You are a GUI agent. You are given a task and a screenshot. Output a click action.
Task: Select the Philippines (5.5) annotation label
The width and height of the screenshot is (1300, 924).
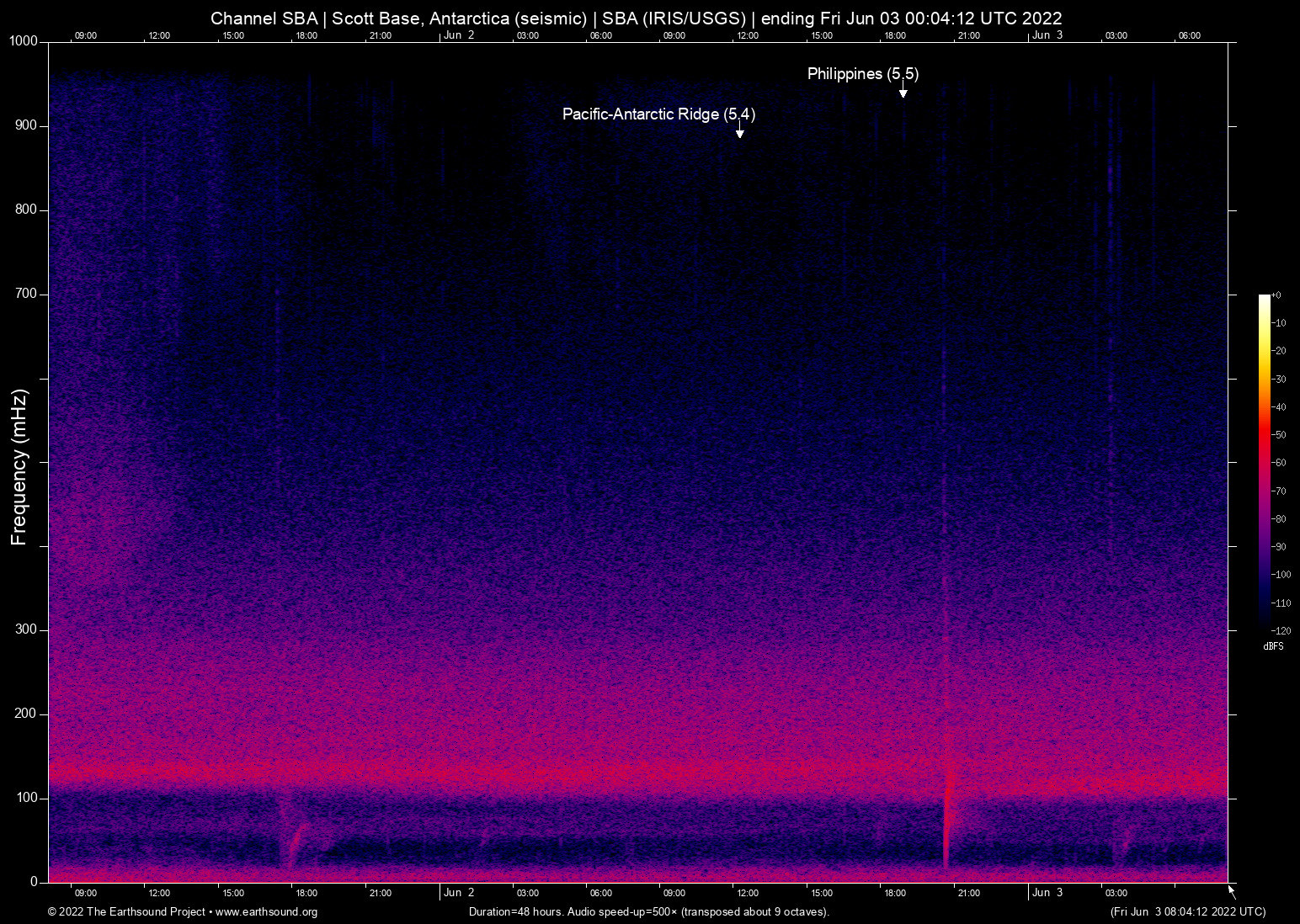point(862,74)
